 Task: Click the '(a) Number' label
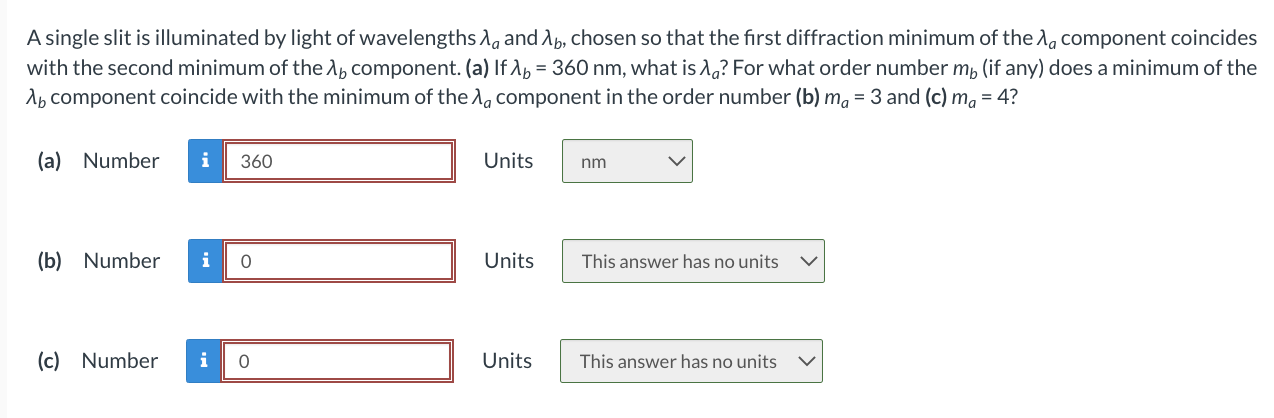(x=98, y=161)
